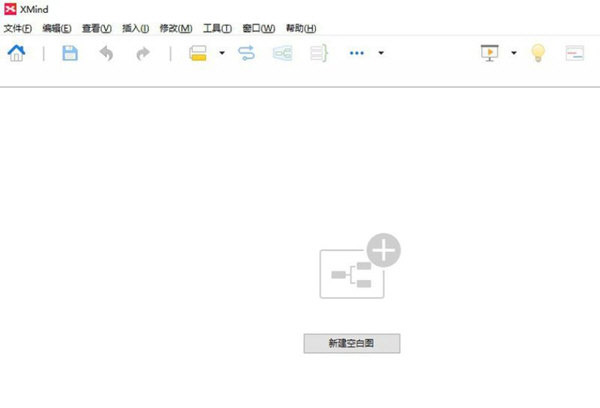The height and width of the screenshot is (408, 600).
Task: Open the 文件(F) menu
Action: pyautogui.click(x=18, y=28)
